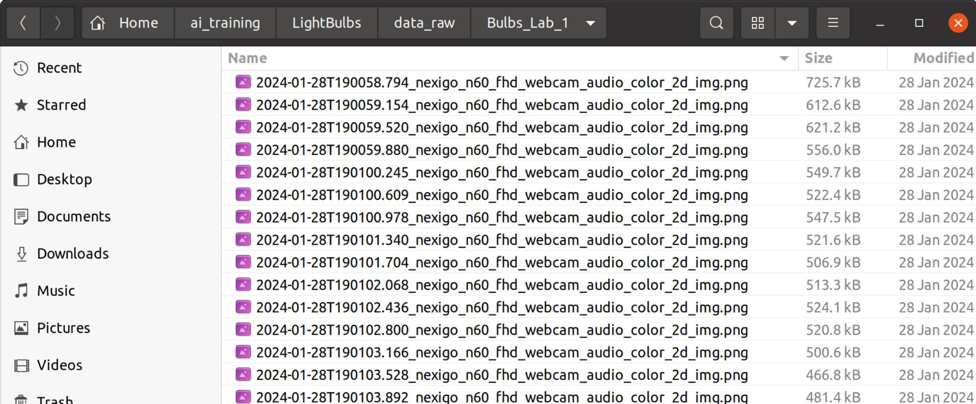Click the forward navigation arrow

[58, 23]
